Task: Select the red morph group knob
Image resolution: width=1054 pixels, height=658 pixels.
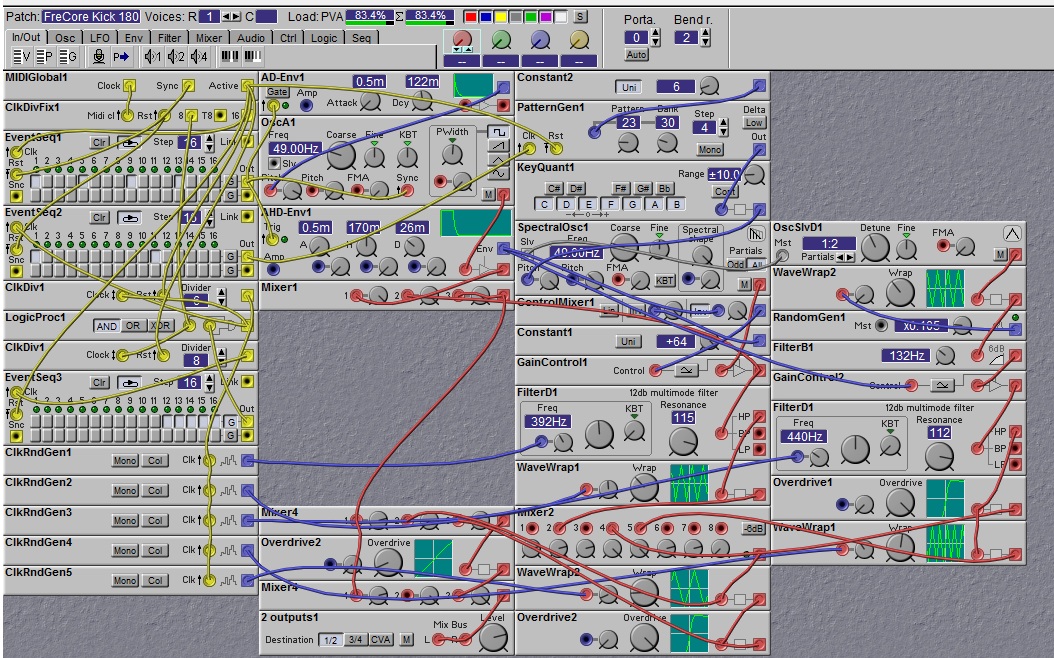Action: pos(462,40)
